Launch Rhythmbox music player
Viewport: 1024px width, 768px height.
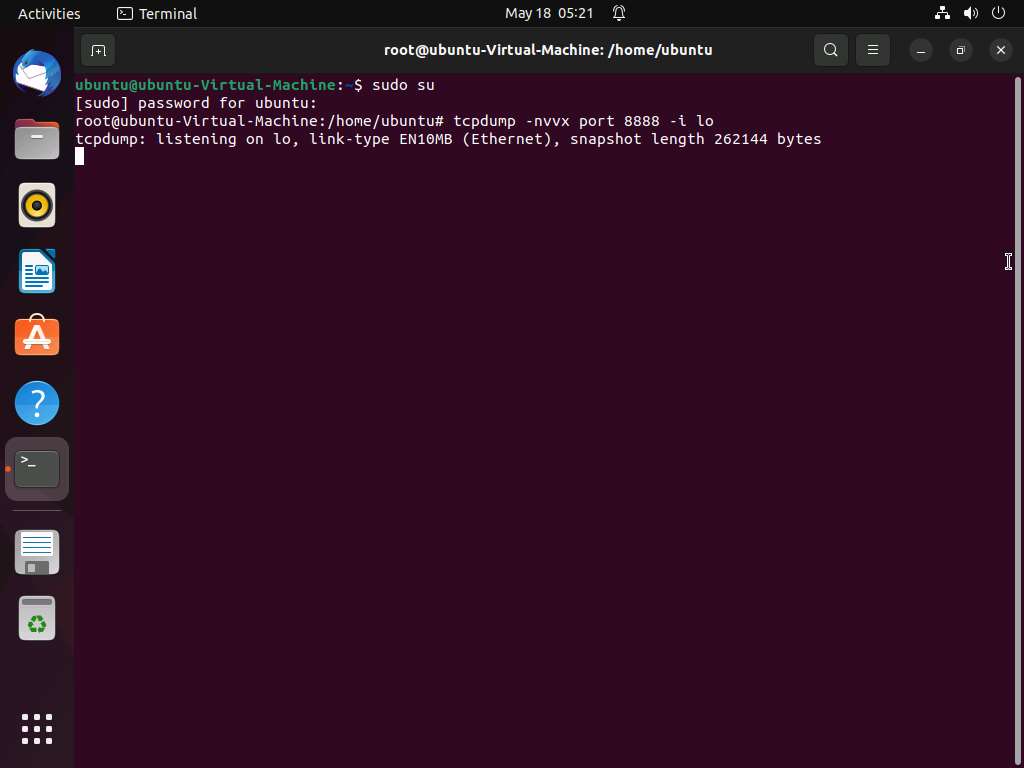tap(37, 205)
